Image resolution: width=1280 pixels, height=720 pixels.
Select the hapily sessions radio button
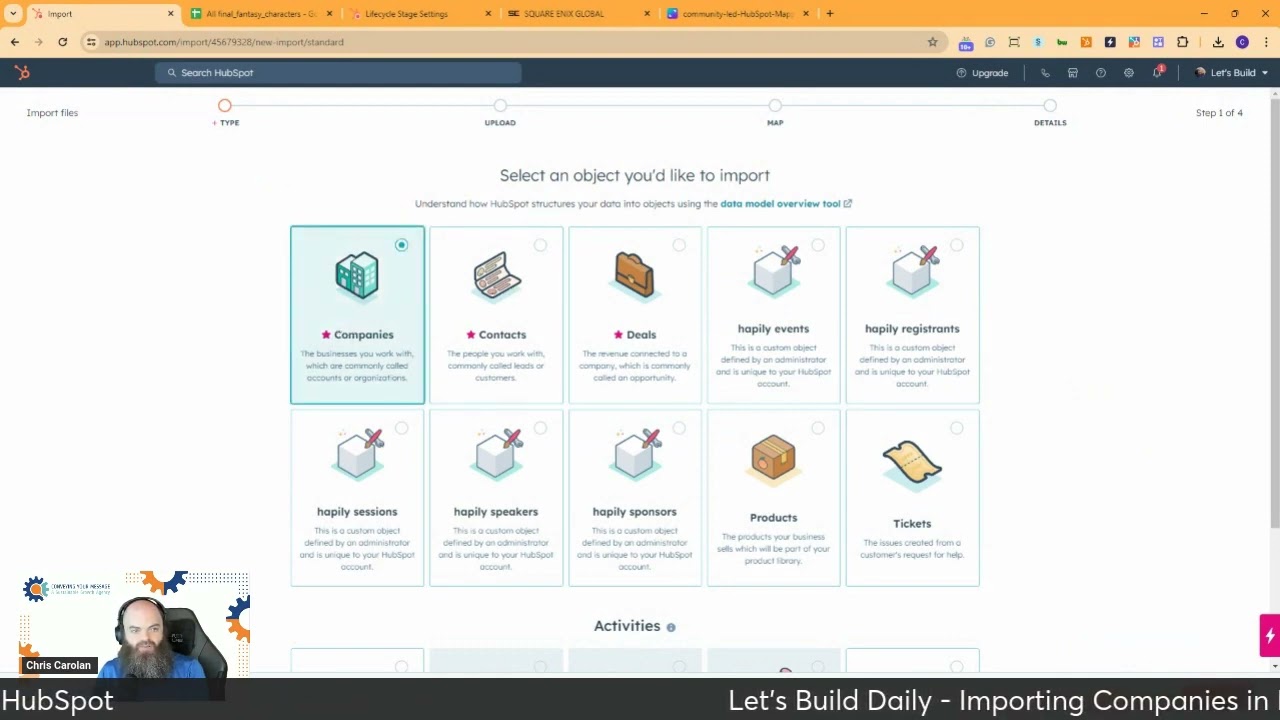tap(401, 428)
